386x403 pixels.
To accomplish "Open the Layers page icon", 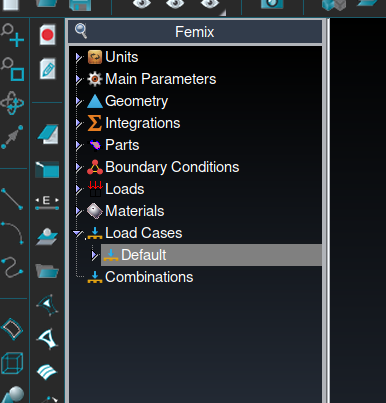I will (48, 134).
